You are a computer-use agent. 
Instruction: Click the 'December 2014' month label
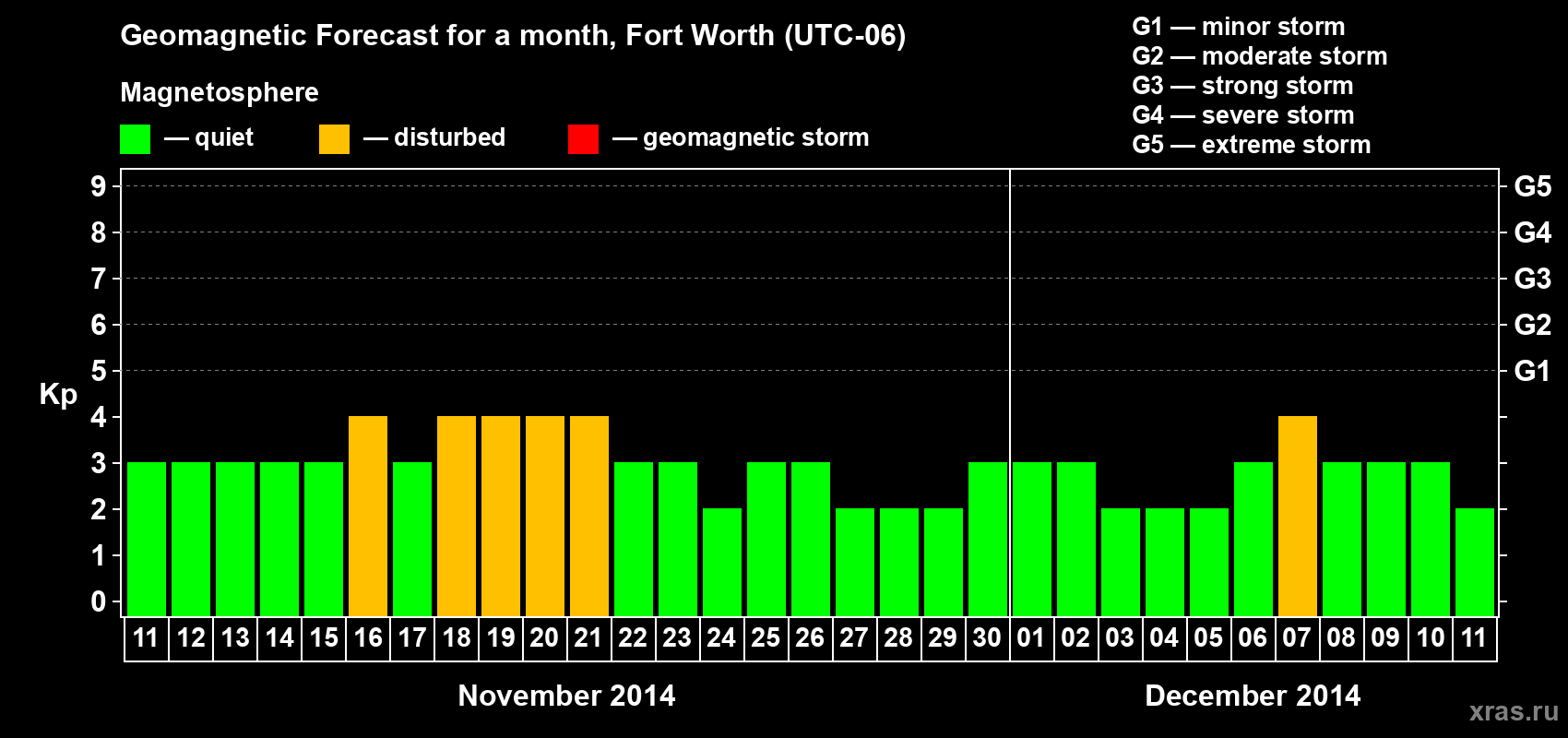pyautogui.click(x=1253, y=696)
